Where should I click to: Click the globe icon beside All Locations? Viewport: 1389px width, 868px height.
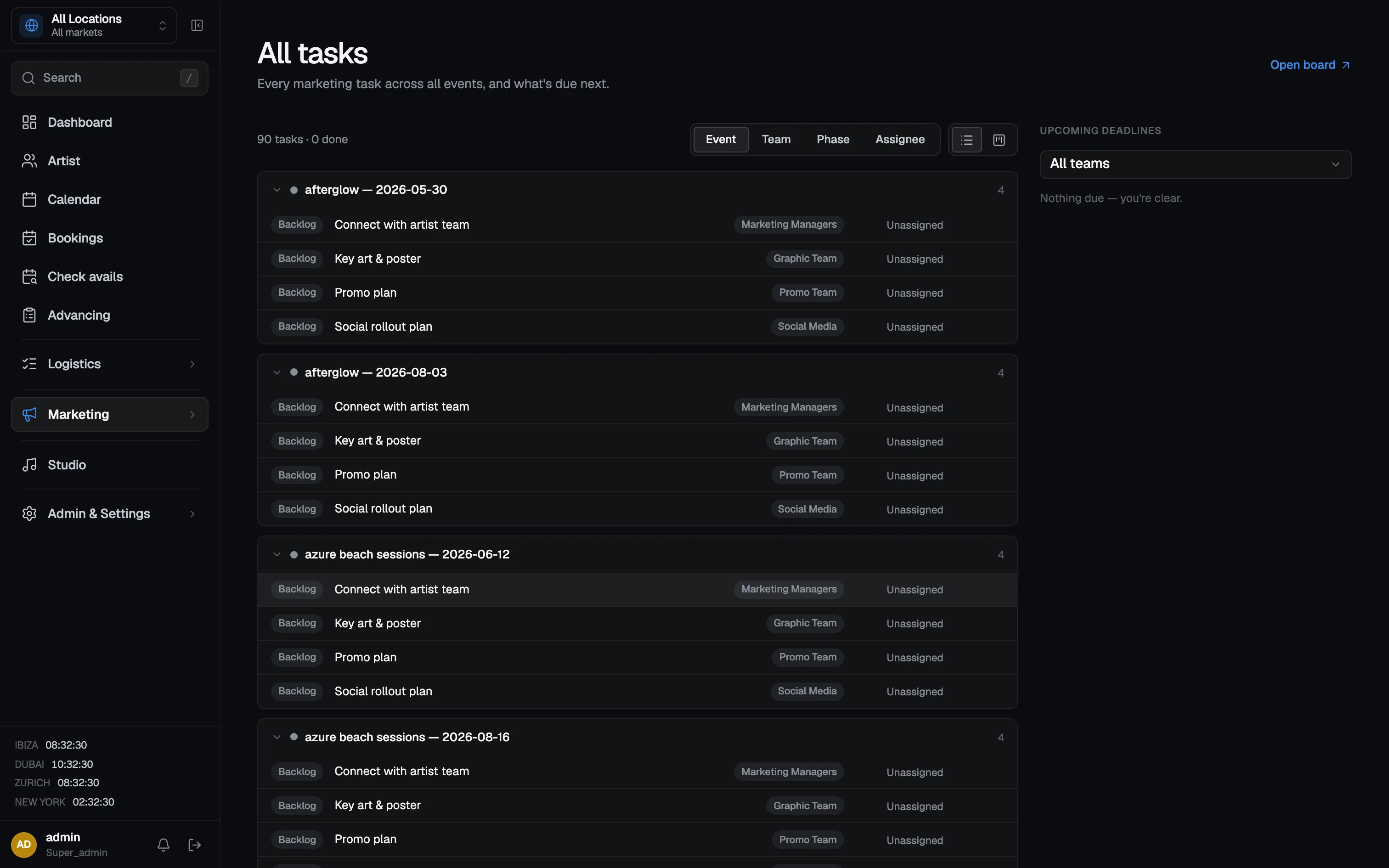pyautogui.click(x=32, y=25)
